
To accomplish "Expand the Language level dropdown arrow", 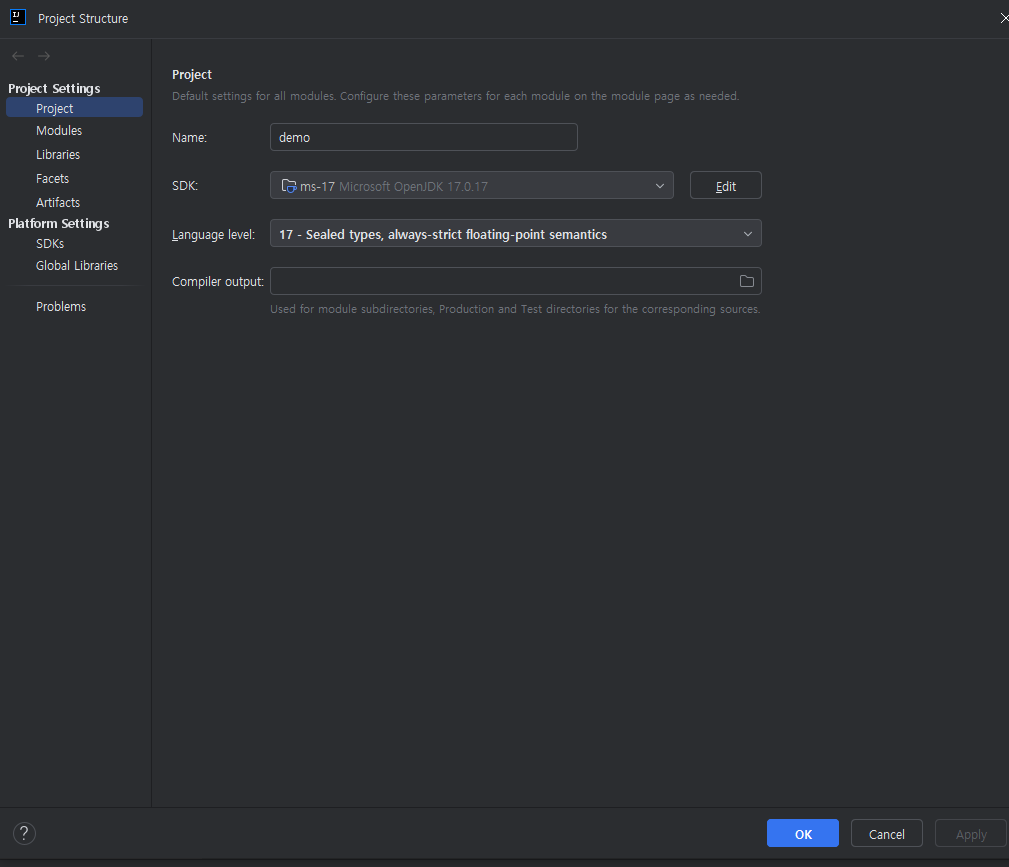I will click(x=748, y=234).
